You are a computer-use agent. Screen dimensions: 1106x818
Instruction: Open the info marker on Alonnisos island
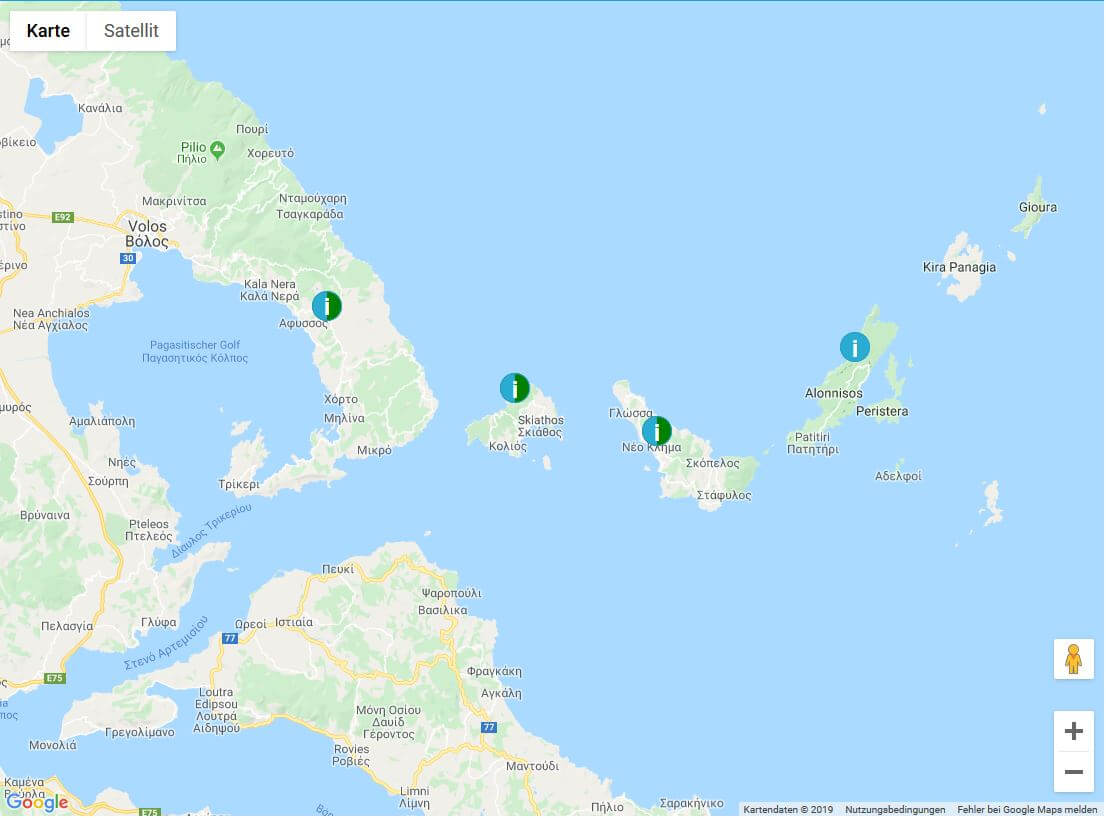pos(855,348)
